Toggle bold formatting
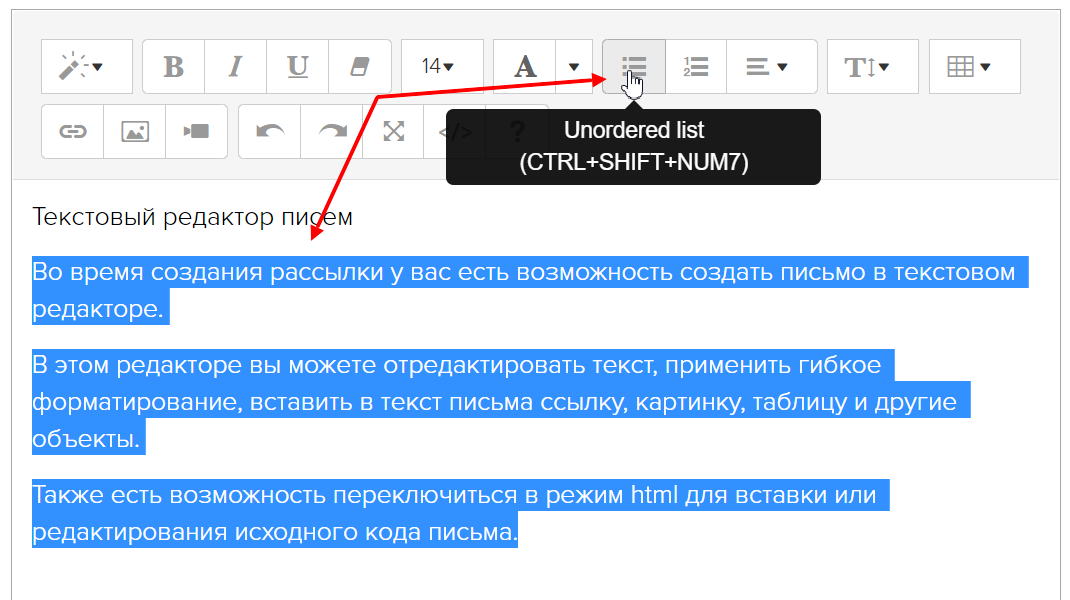Image resolution: width=1070 pixels, height=600 pixels. tap(173, 67)
